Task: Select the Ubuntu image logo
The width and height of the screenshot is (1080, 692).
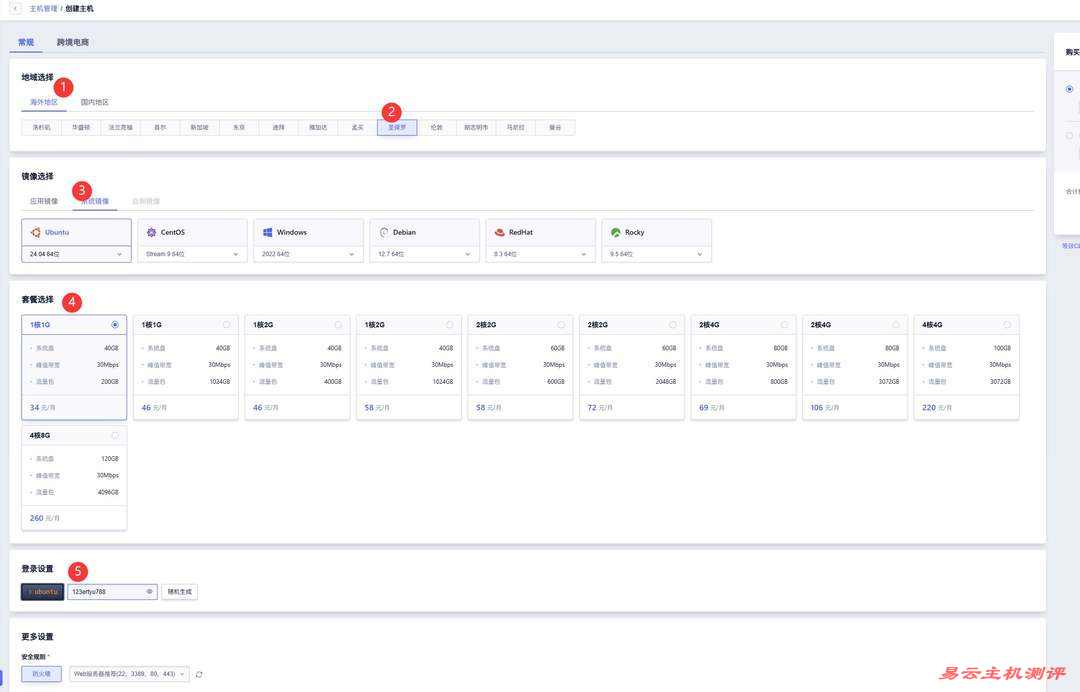Action: [36, 232]
